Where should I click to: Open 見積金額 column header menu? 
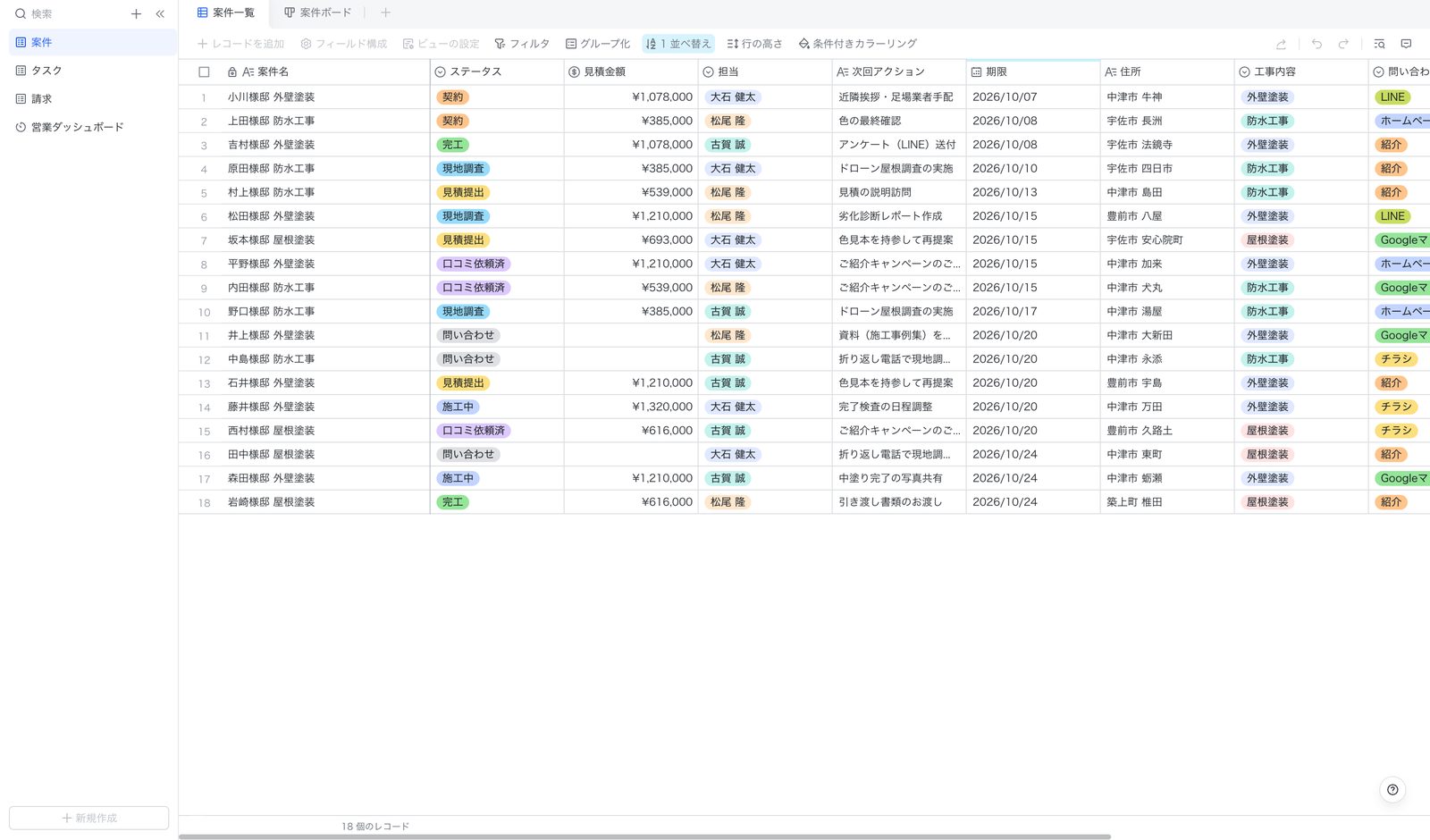pyautogui.click(x=631, y=72)
